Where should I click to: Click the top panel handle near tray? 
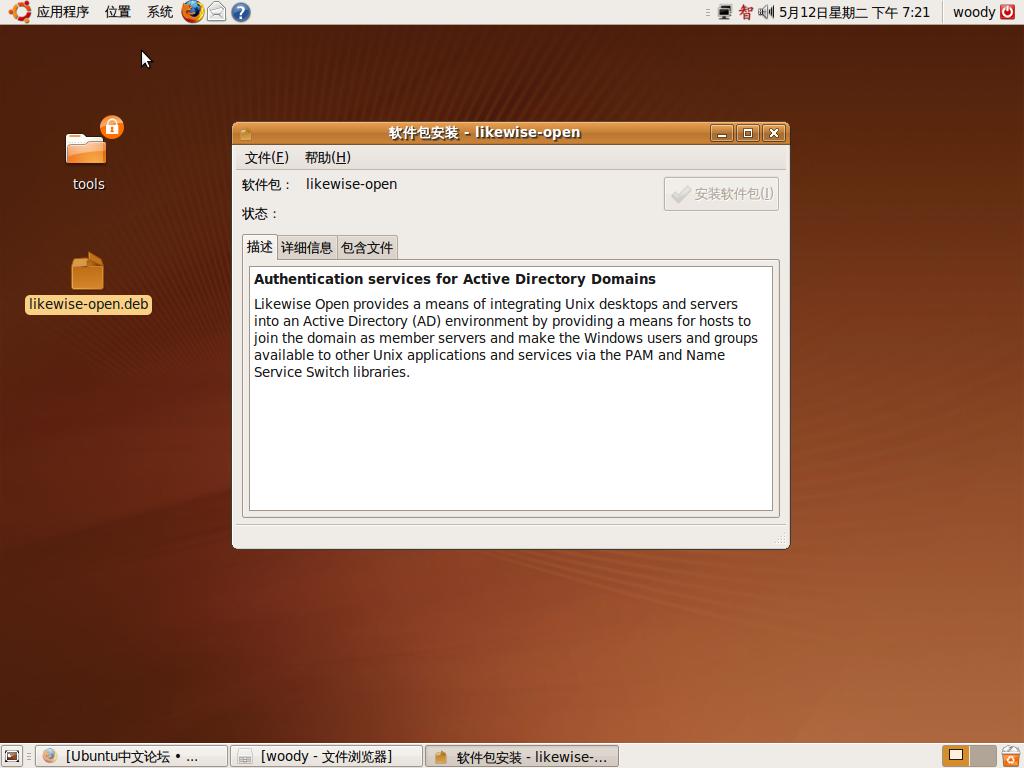[x=708, y=12]
